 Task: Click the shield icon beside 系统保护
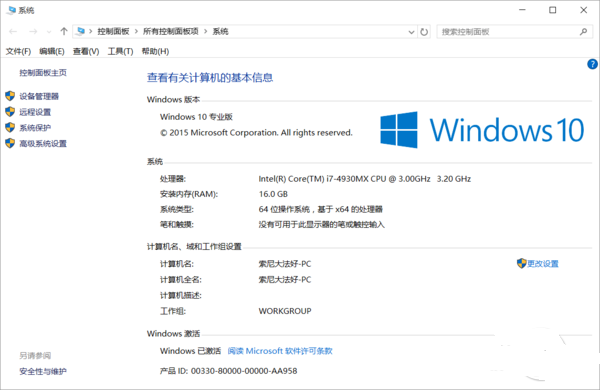coord(10,127)
